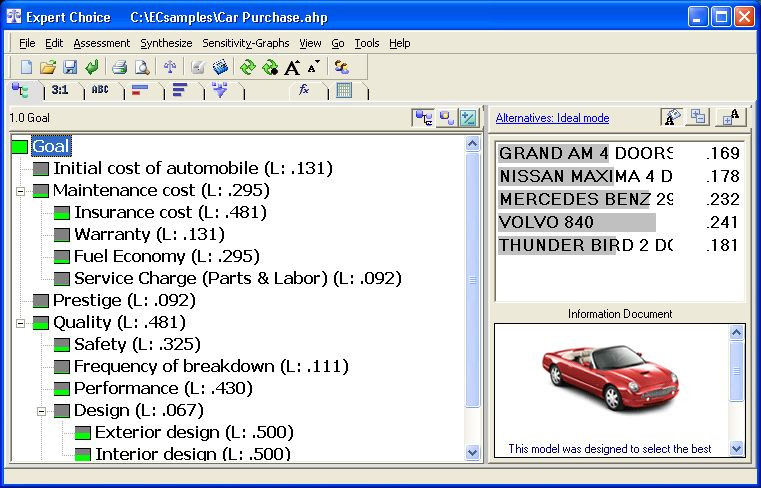Select the Goal node in the tree
Image resolution: width=761 pixels, height=488 pixels.
pyautogui.click(x=51, y=146)
